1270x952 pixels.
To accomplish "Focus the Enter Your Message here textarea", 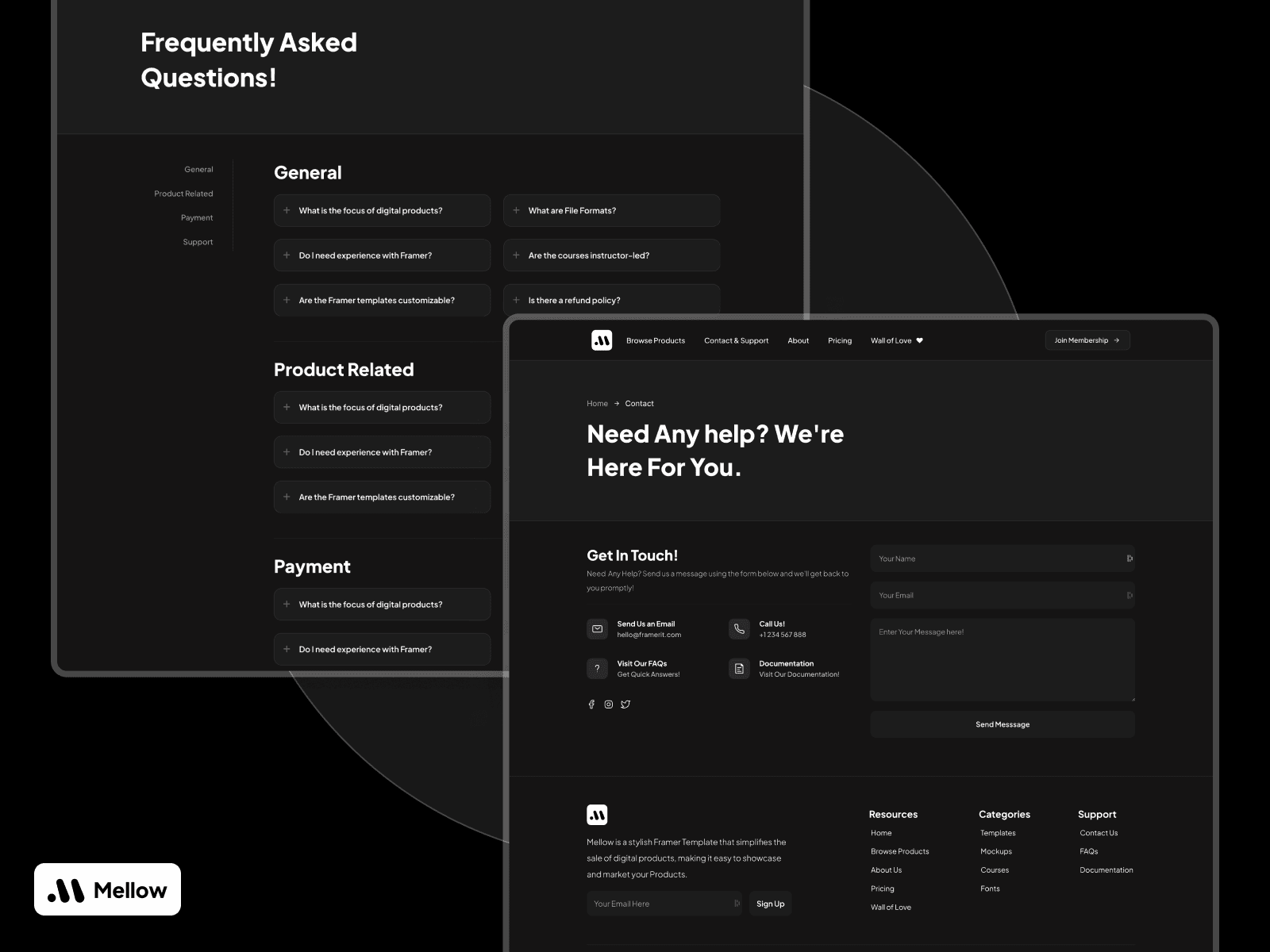I will point(1003,660).
